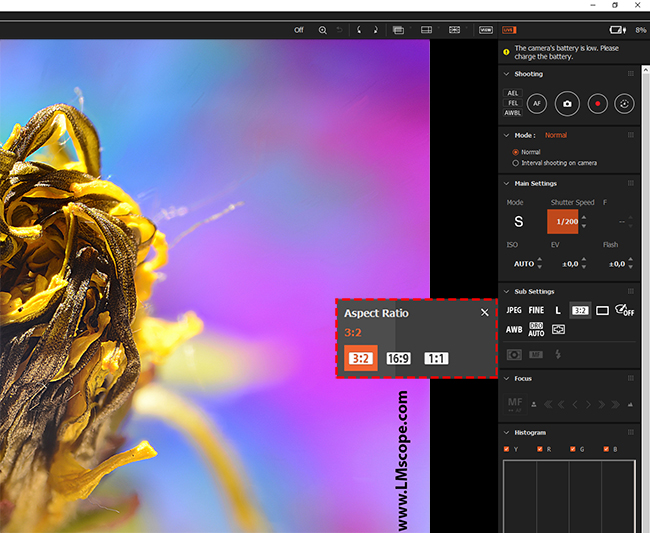650x533 pixels.
Task: Collapse the Main Settings section
Action: click(507, 183)
